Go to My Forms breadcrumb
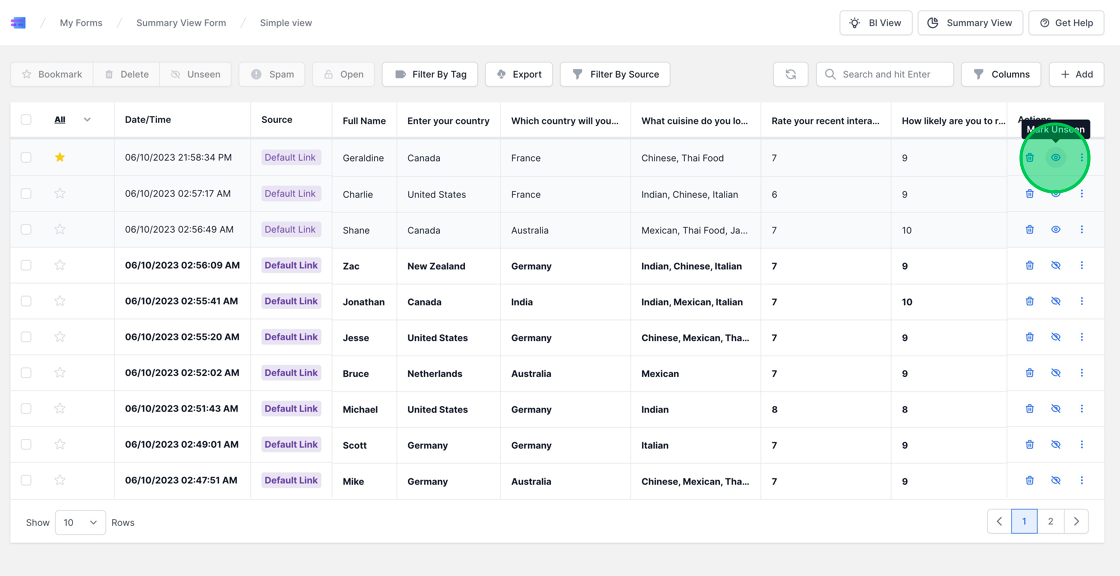The width and height of the screenshot is (1120, 576). [81, 23]
